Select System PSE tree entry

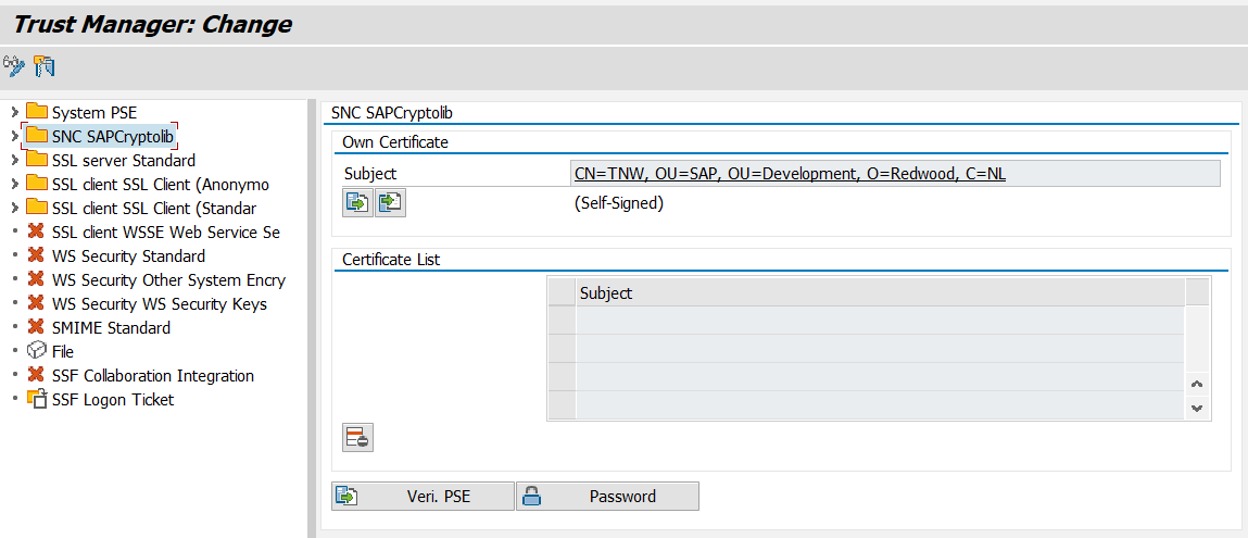(x=94, y=112)
